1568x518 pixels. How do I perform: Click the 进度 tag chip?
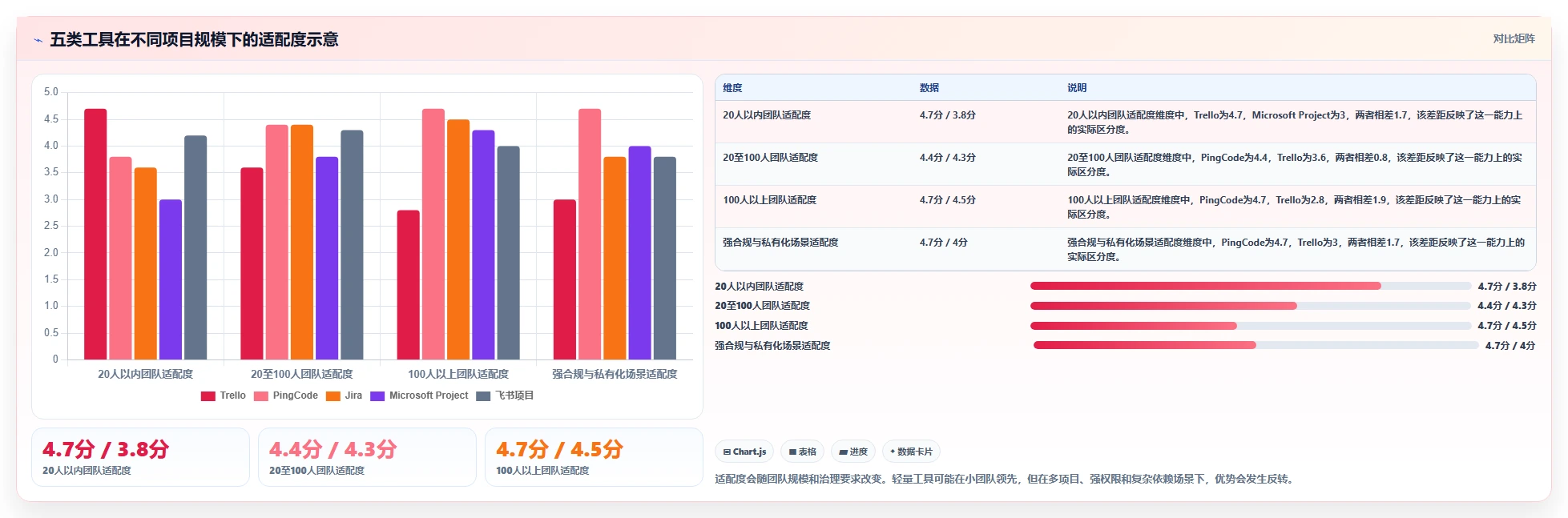853,452
